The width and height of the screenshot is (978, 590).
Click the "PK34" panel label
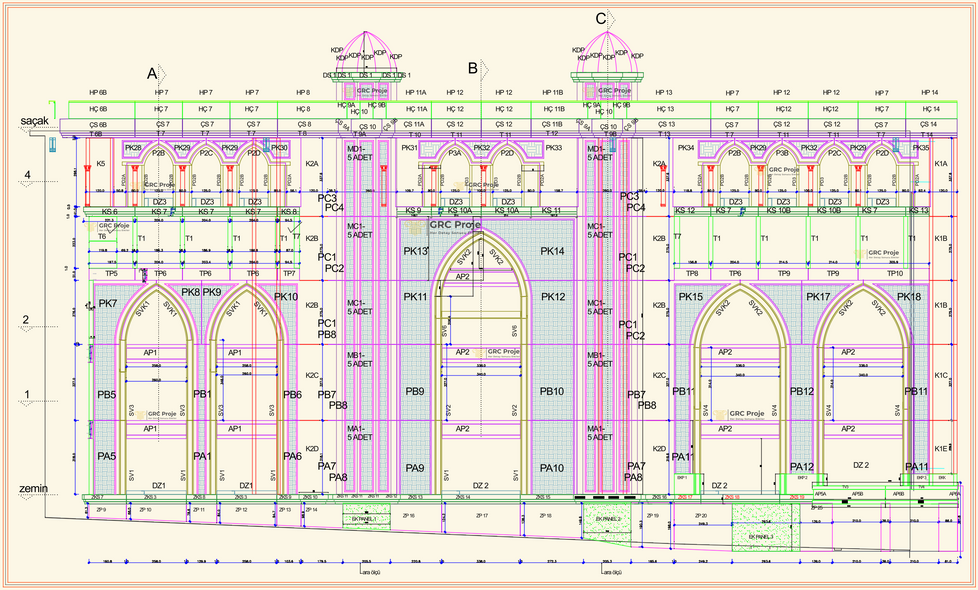(686, 148)
